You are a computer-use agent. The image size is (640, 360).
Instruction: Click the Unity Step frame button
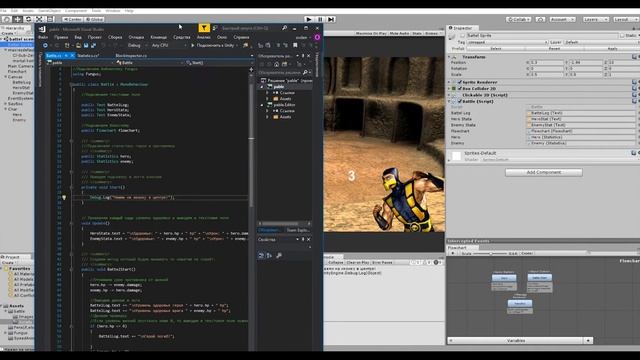331,19
